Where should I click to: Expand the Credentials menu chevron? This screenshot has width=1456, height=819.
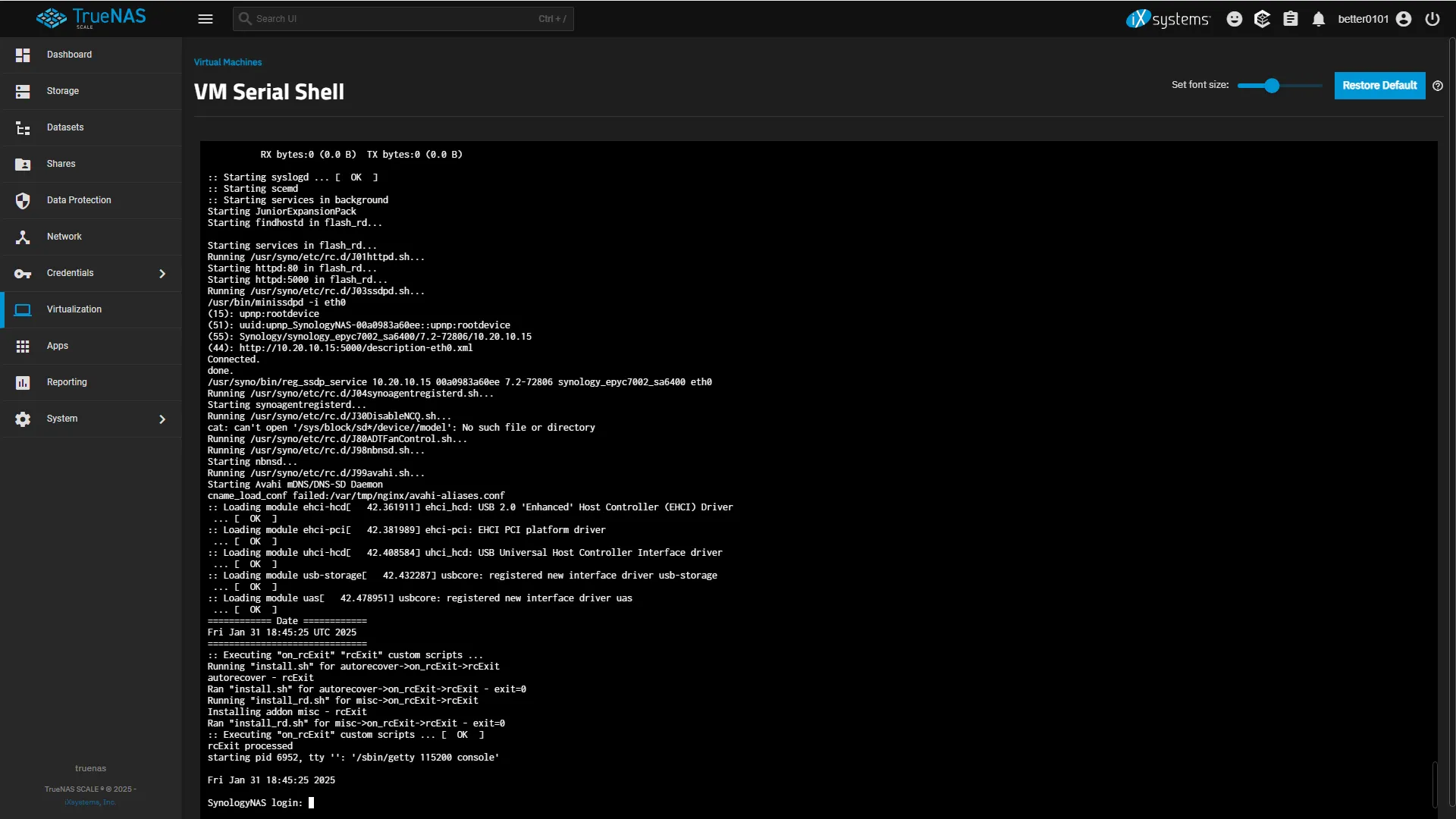(x=162, y=273)
